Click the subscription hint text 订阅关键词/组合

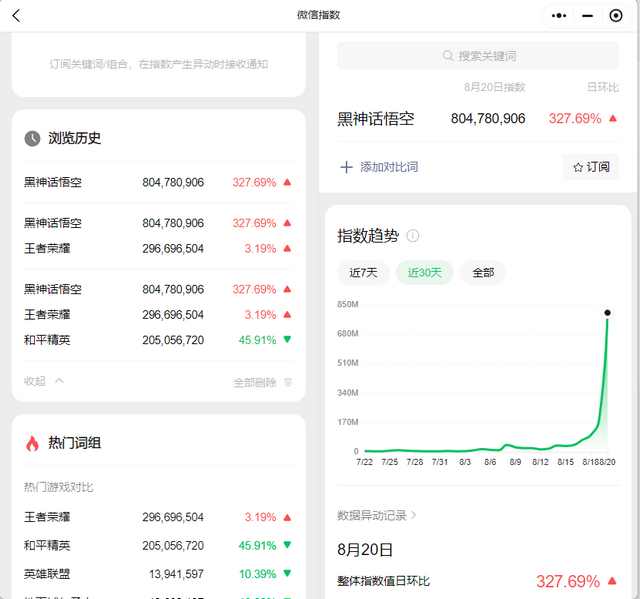click(158, 64)
